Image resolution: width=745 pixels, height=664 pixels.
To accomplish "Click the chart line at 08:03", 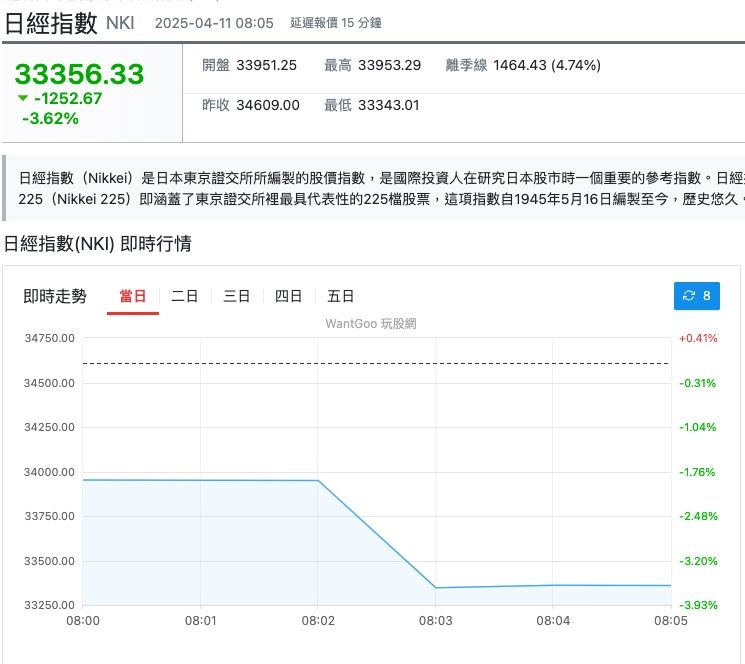I will (435, 587).
